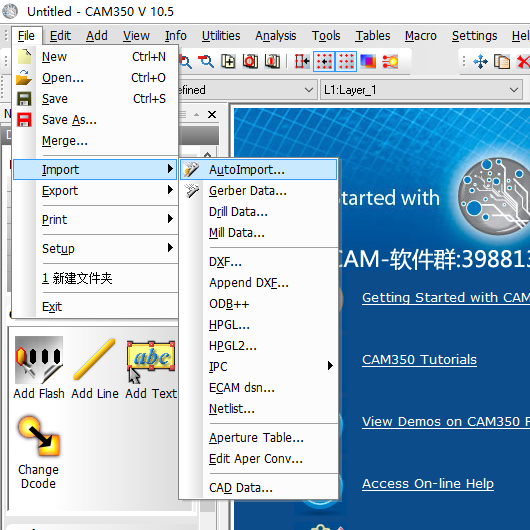Select the Add Line tool icon

[x=95, y=360]
